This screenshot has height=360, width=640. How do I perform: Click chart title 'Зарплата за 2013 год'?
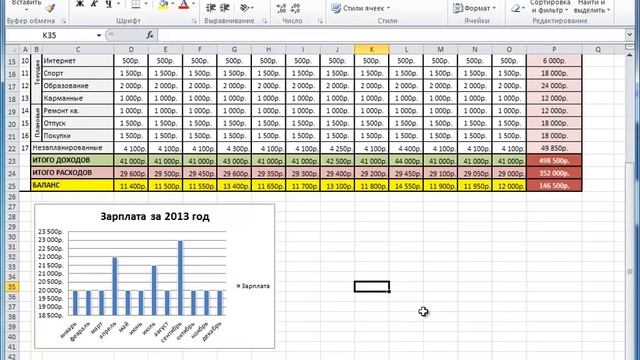[155, 217]
